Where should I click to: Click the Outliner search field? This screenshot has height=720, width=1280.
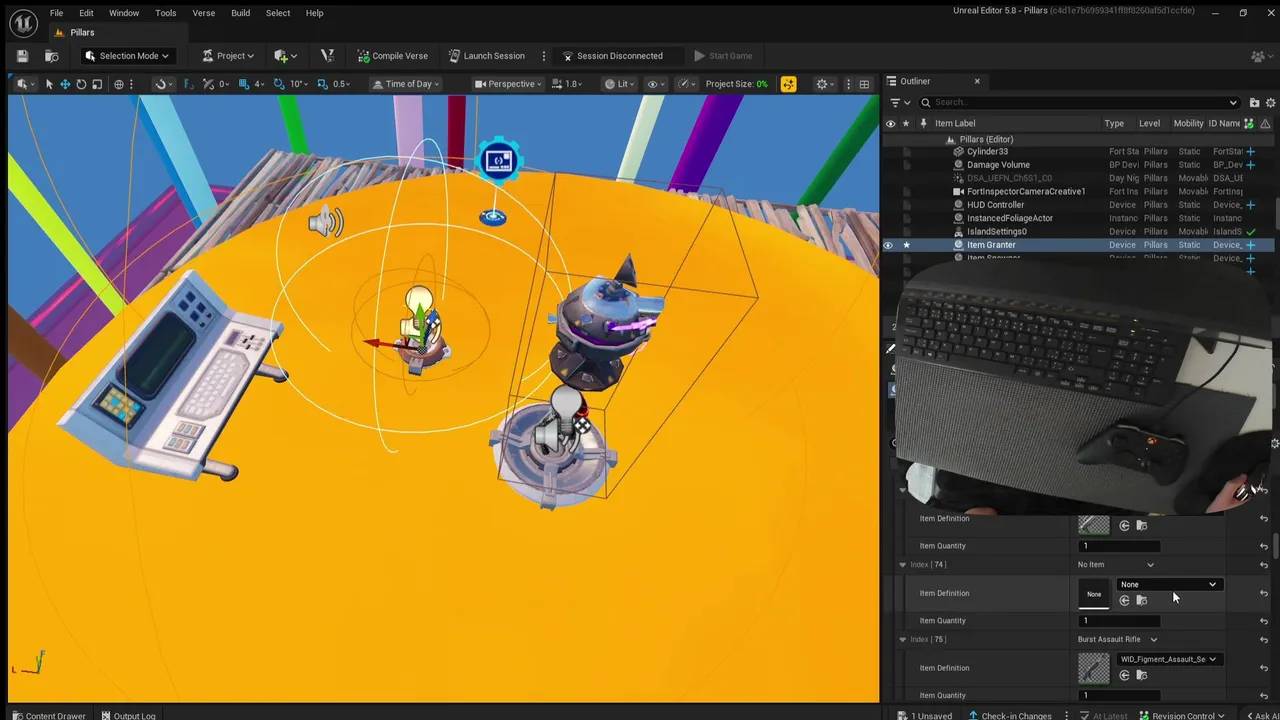[1078, 102]
